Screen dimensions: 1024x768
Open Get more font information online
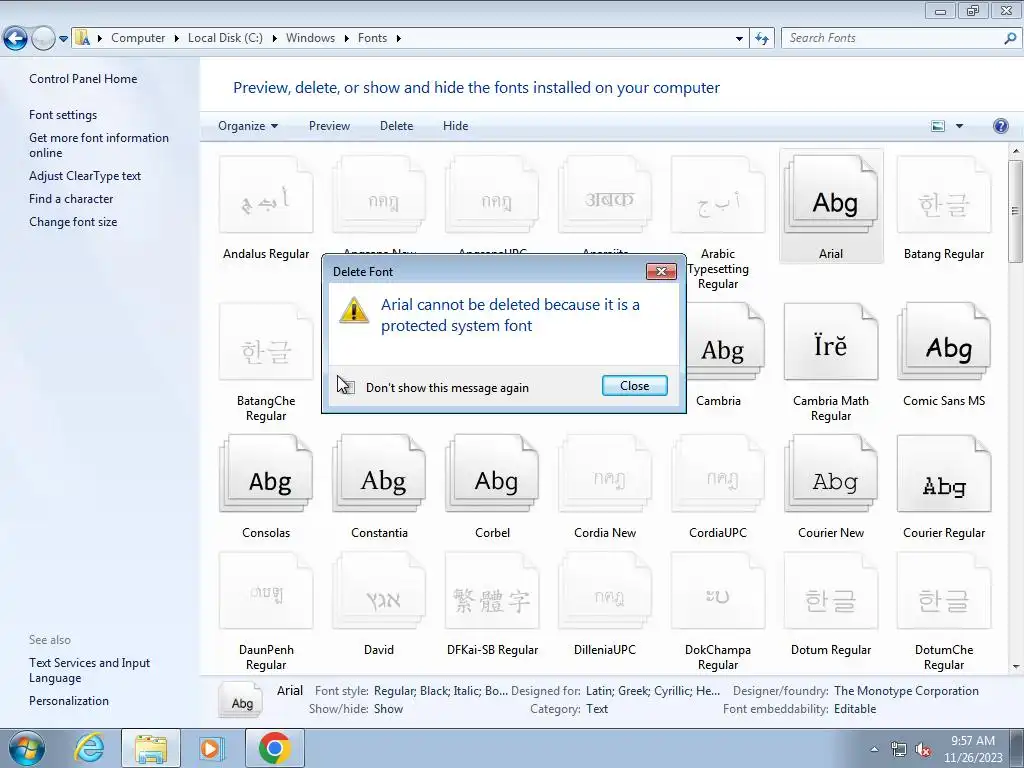click(x=99, y=146)
